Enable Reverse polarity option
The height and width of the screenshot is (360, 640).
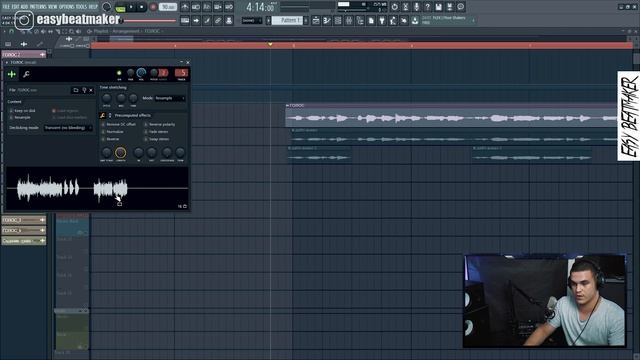(160, 124)
